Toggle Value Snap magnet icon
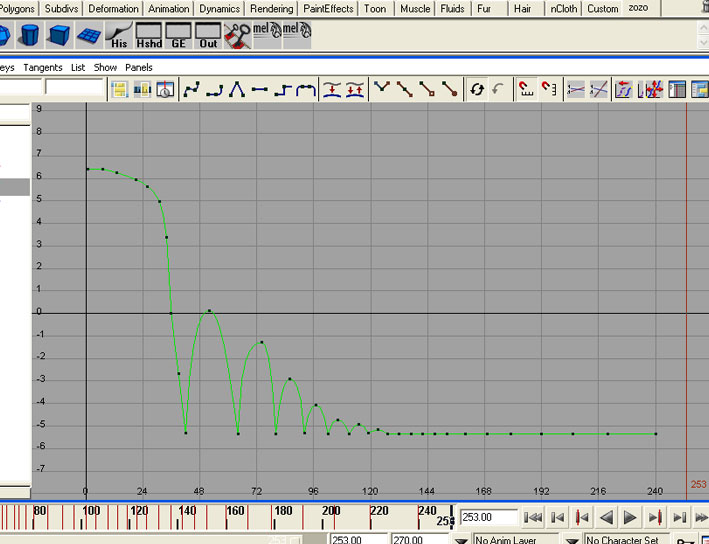 coord(549,90)
